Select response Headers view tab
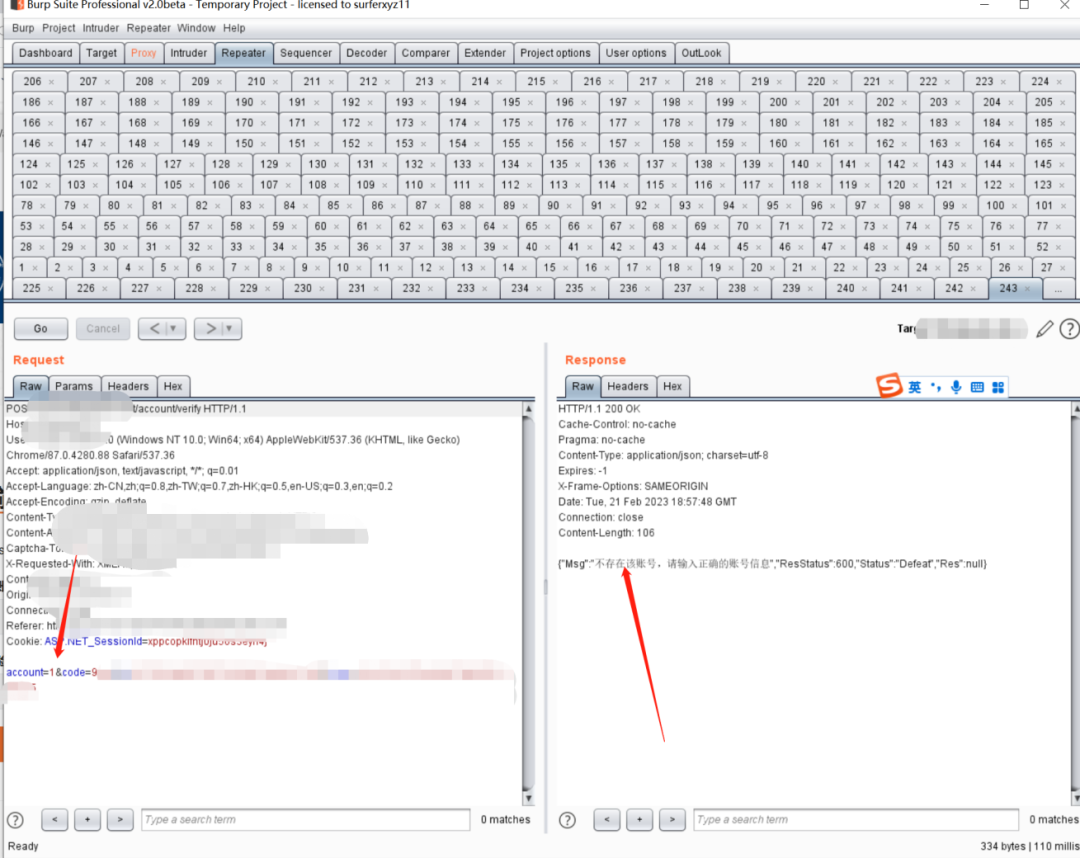The height and width of the screenshot is (858, 1080). point(627,386)
